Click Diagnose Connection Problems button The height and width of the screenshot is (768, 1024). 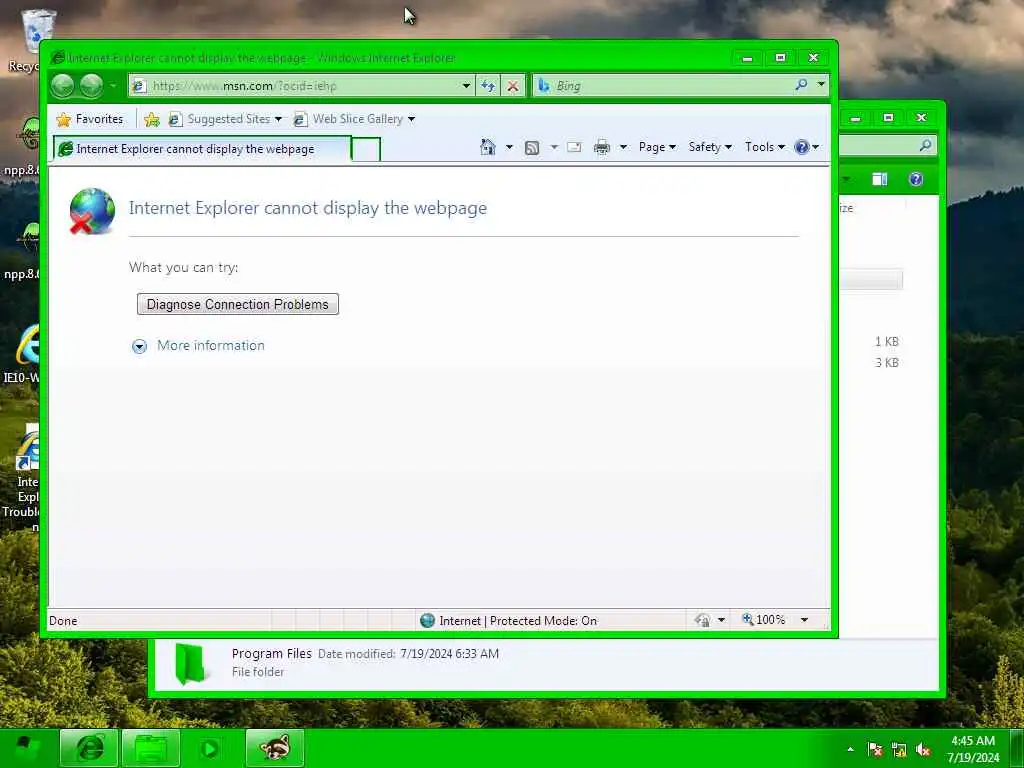click(238, 304)
